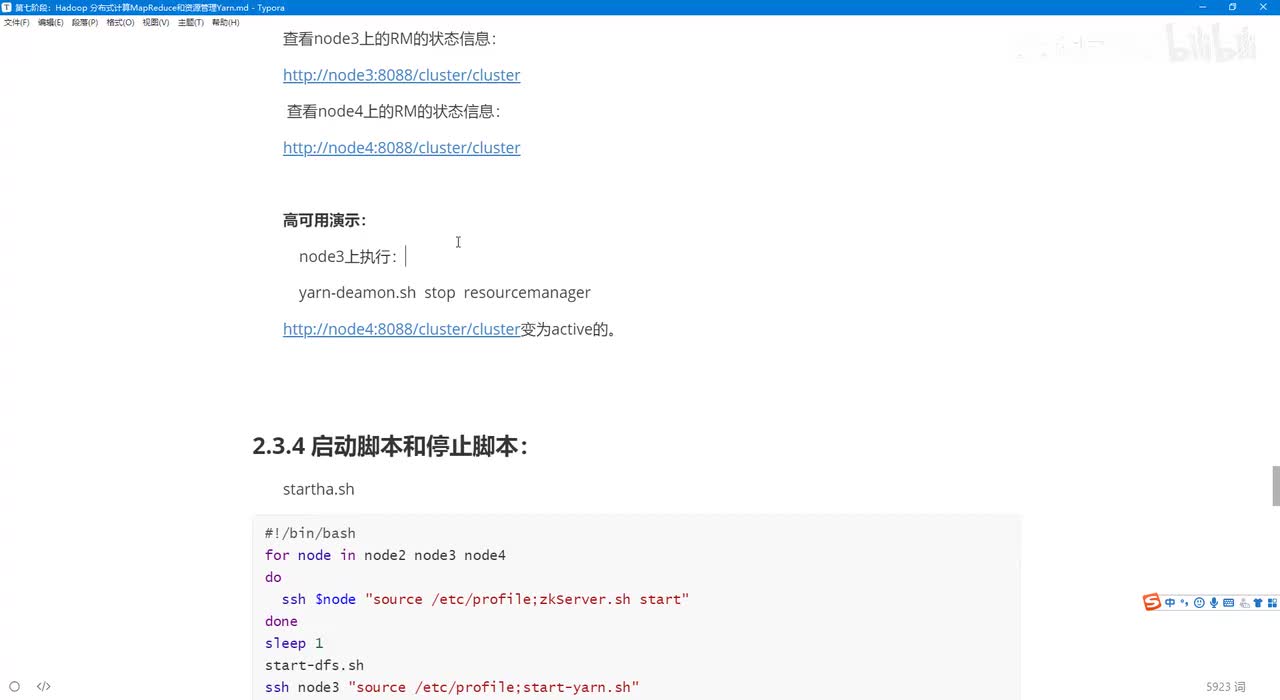Click the 'done' code line
The width and height of the screenshot is (1280, 700).
point(281,621)
